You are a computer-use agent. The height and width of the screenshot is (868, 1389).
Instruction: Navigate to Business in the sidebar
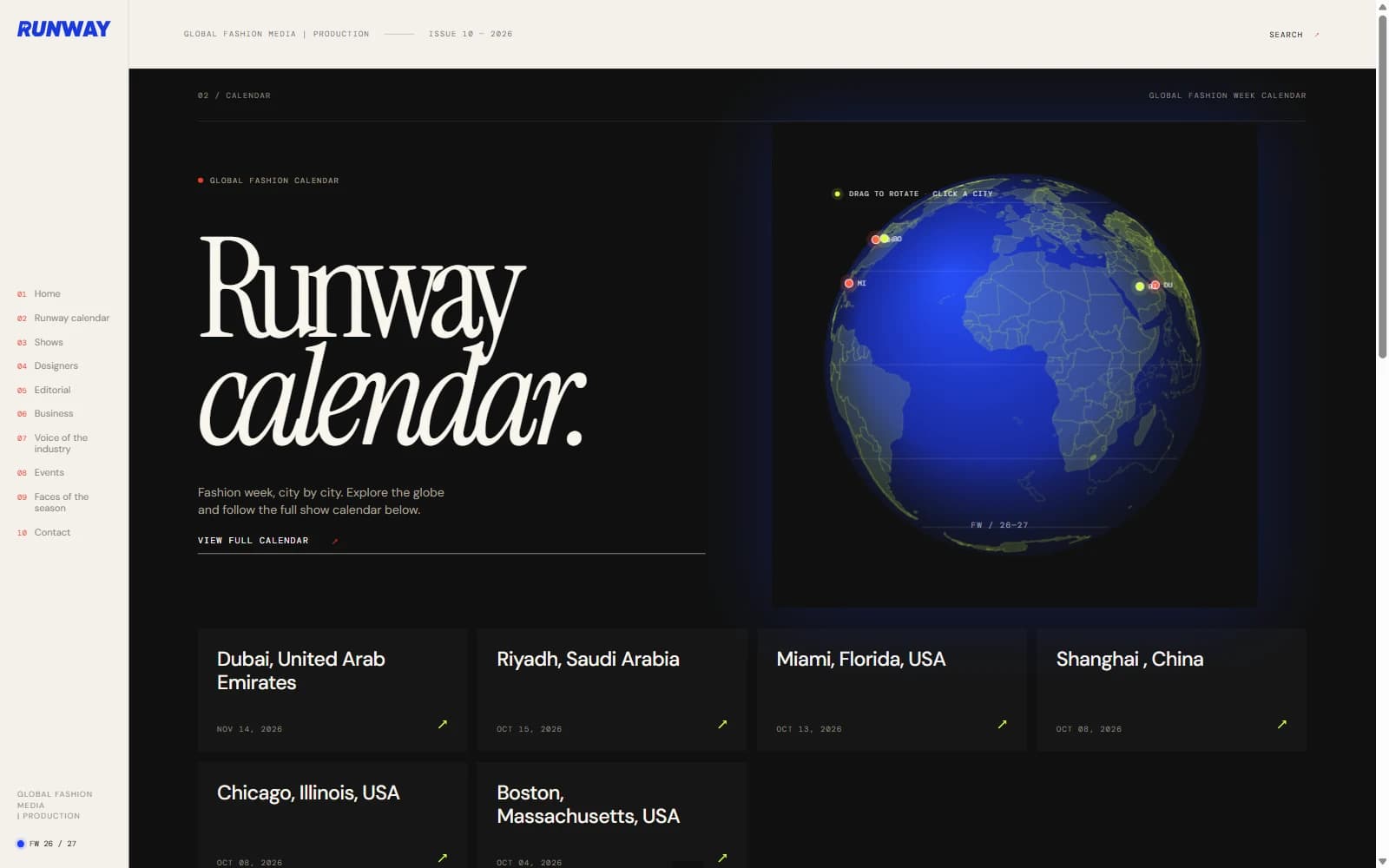coord(54,413)
